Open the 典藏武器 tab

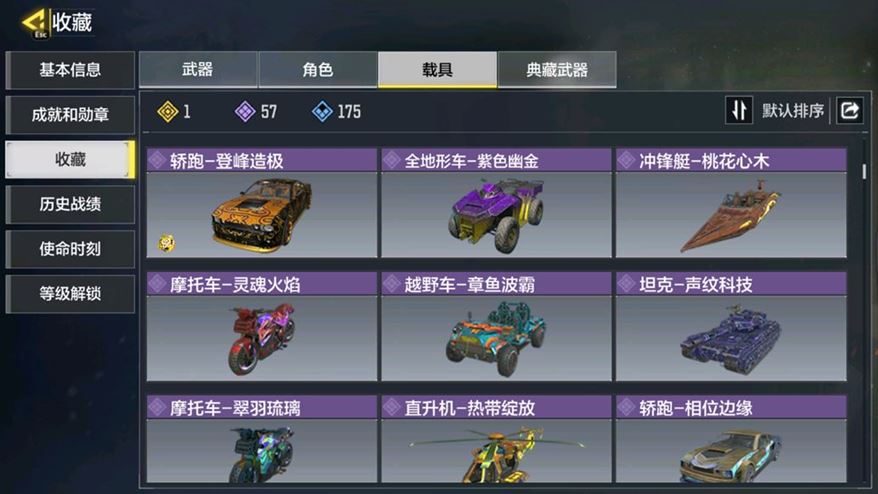[x=557, y=69]
